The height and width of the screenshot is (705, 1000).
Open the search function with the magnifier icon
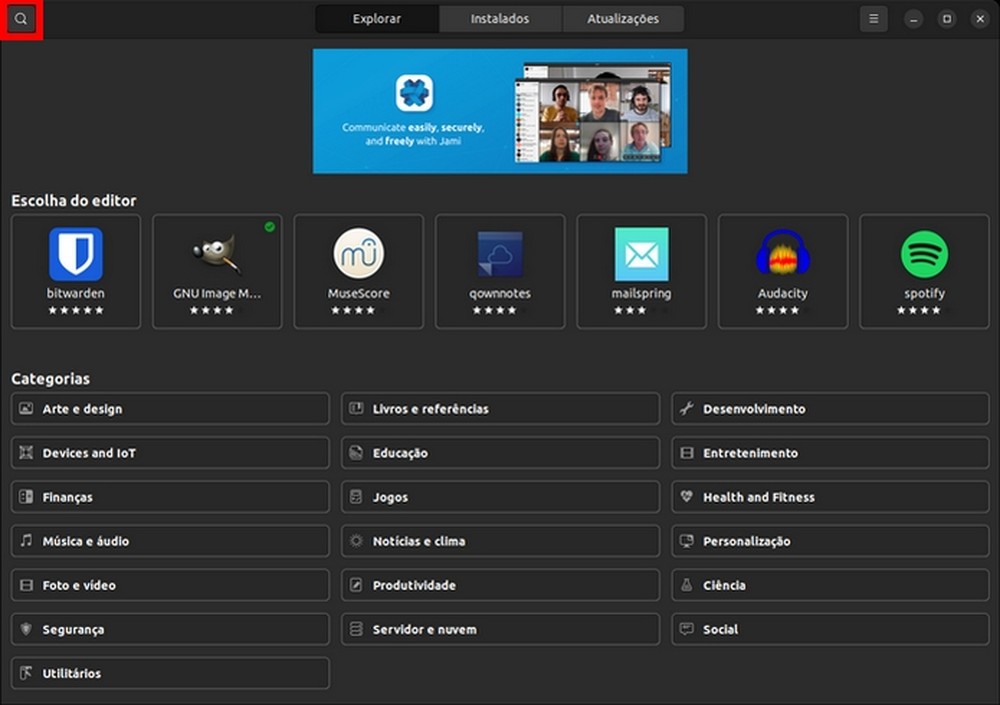pos(22,19)
